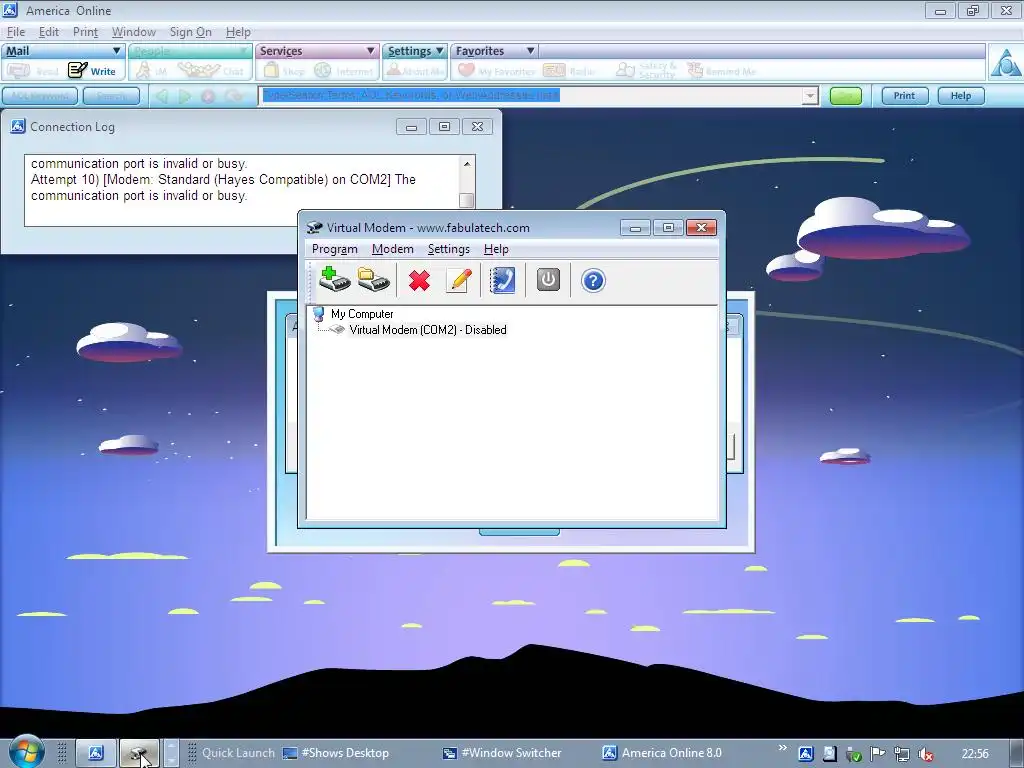The image size is (1024, 768).
Task: Click the Shop icon under Services
Action: click(284, 71)
